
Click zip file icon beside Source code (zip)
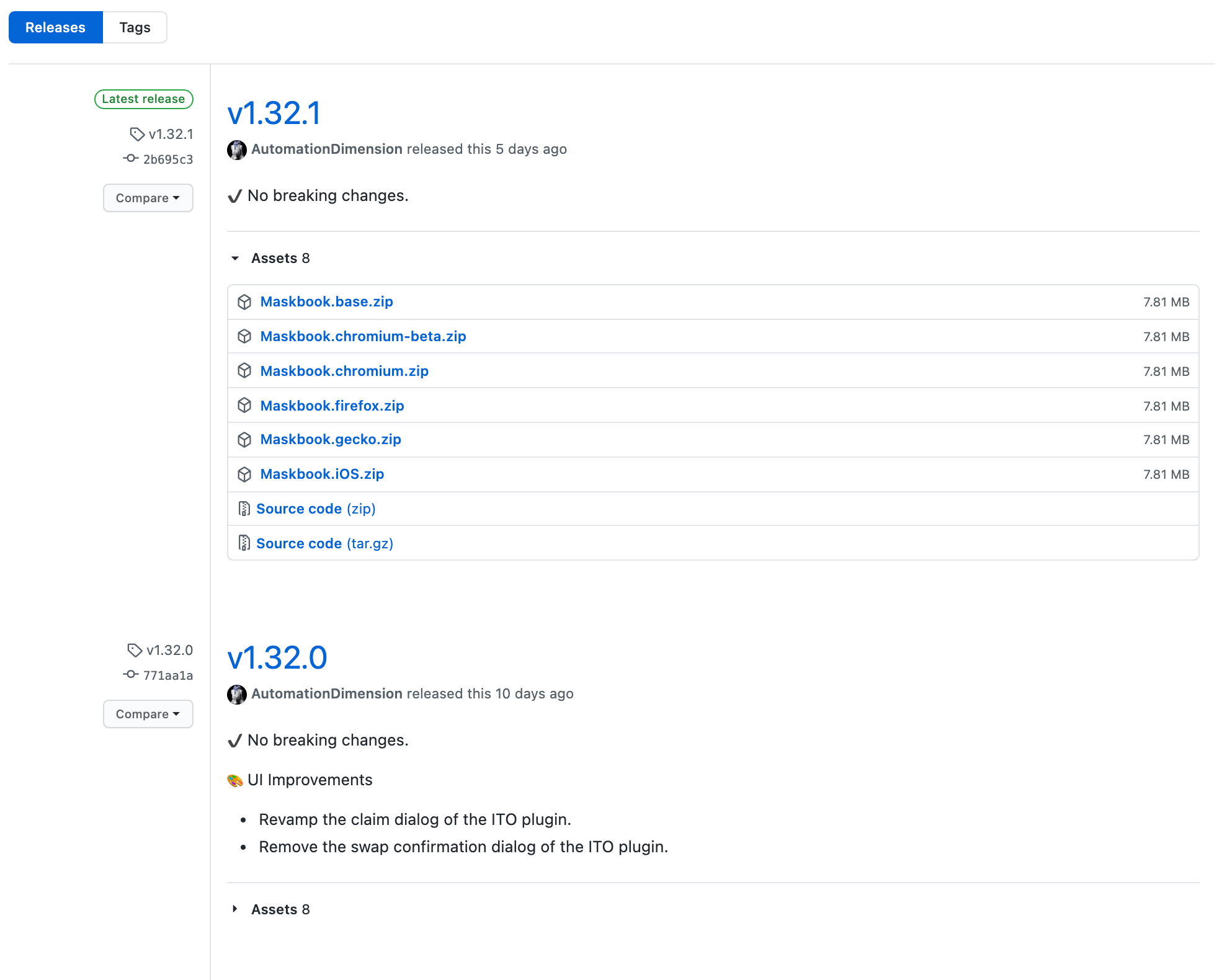(244, 509)
